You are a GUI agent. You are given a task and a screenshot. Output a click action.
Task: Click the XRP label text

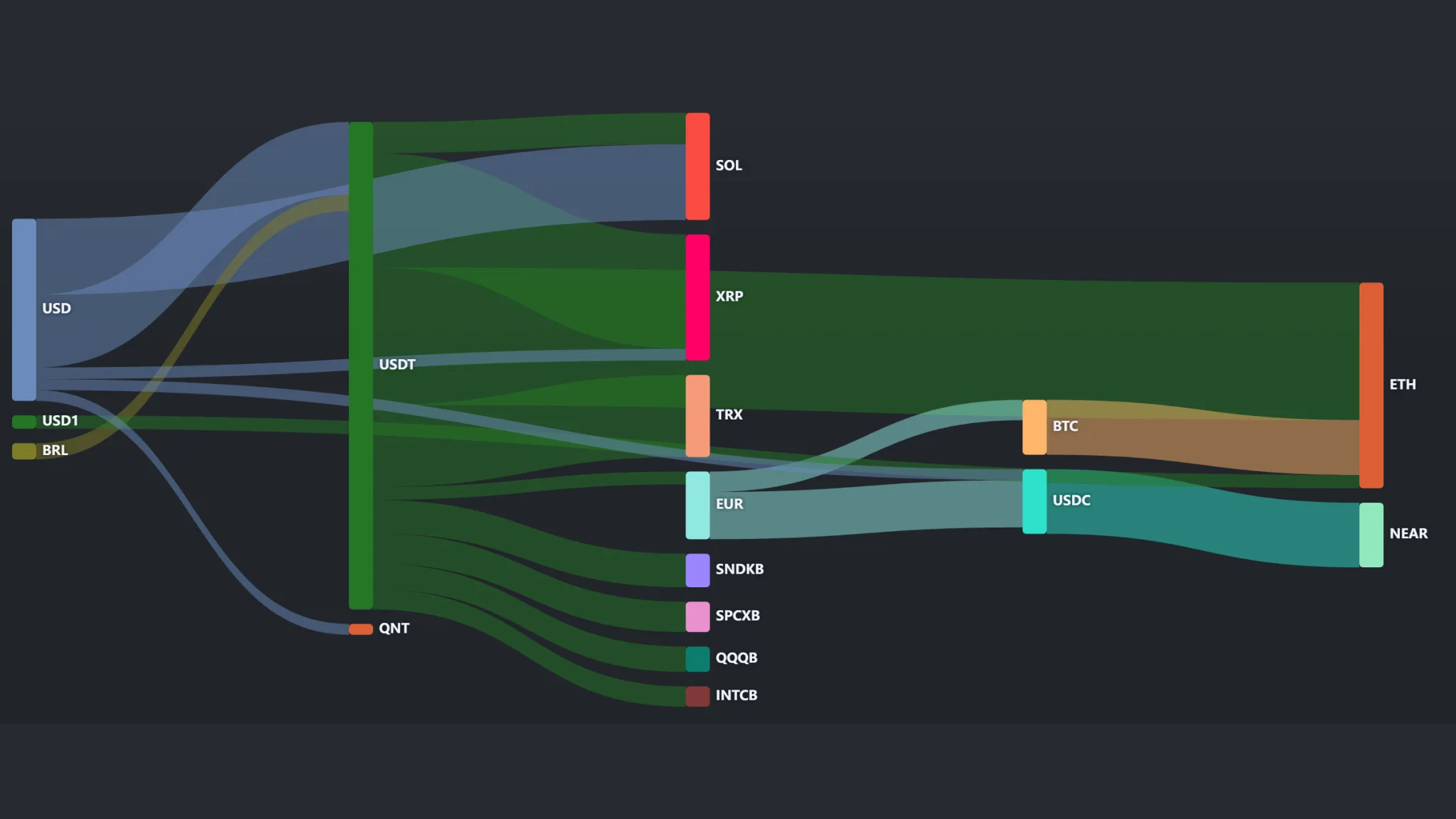point(729,296)
